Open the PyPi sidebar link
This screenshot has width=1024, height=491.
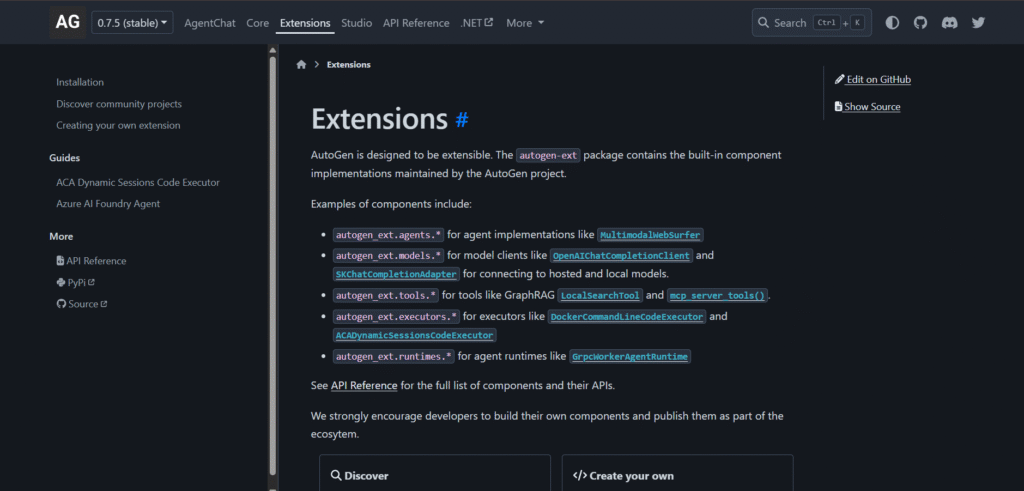click(x=76, y=283)
